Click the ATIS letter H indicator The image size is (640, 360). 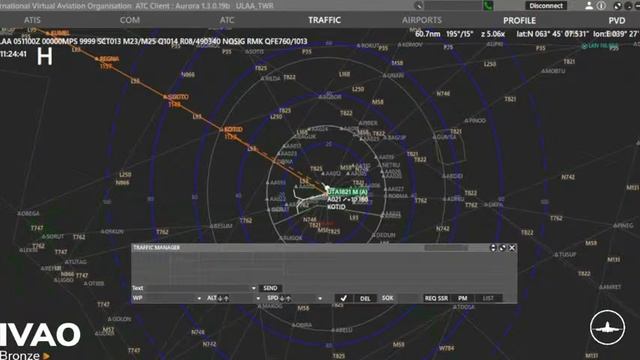tap(44, 56)
